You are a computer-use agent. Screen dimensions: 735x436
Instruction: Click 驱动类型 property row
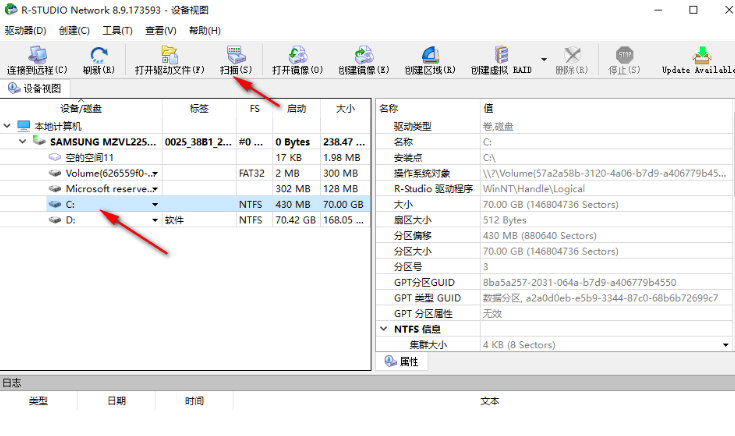point(554,127)
